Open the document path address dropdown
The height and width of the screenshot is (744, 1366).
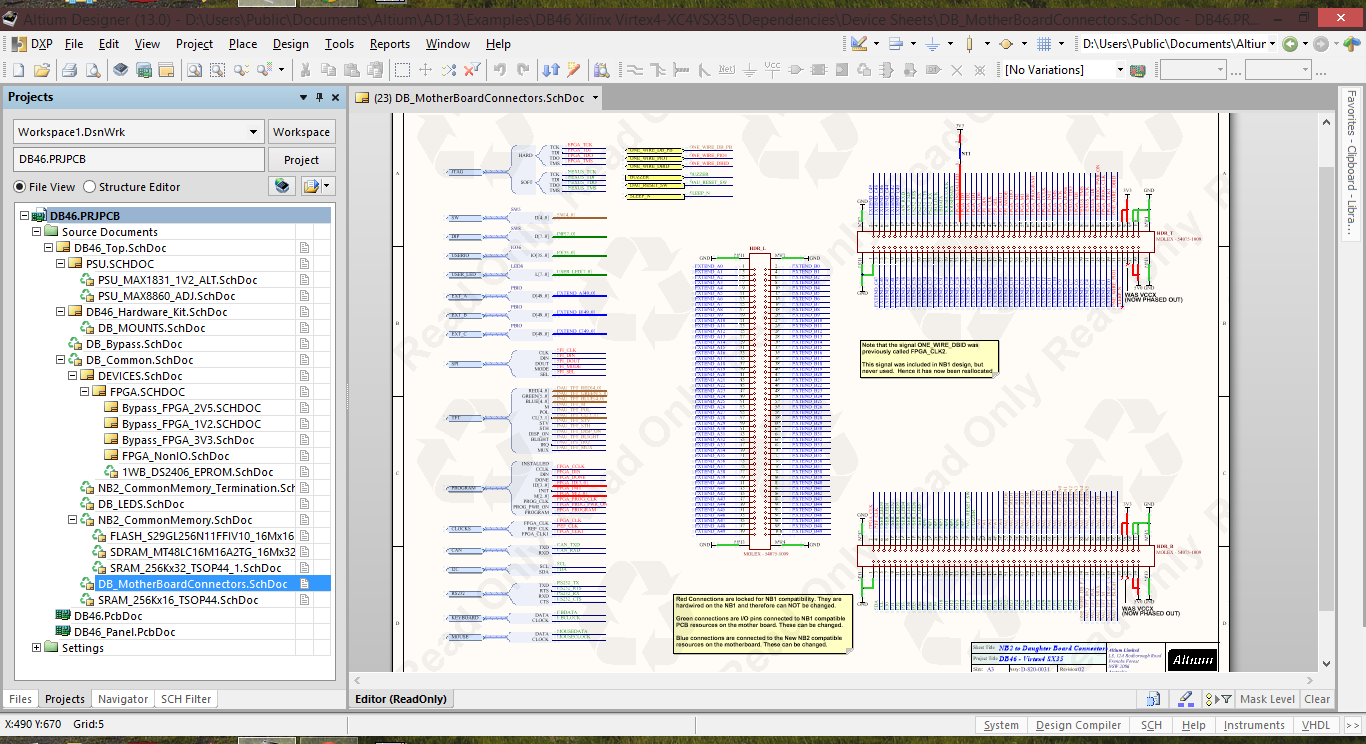click(1272, 44)
